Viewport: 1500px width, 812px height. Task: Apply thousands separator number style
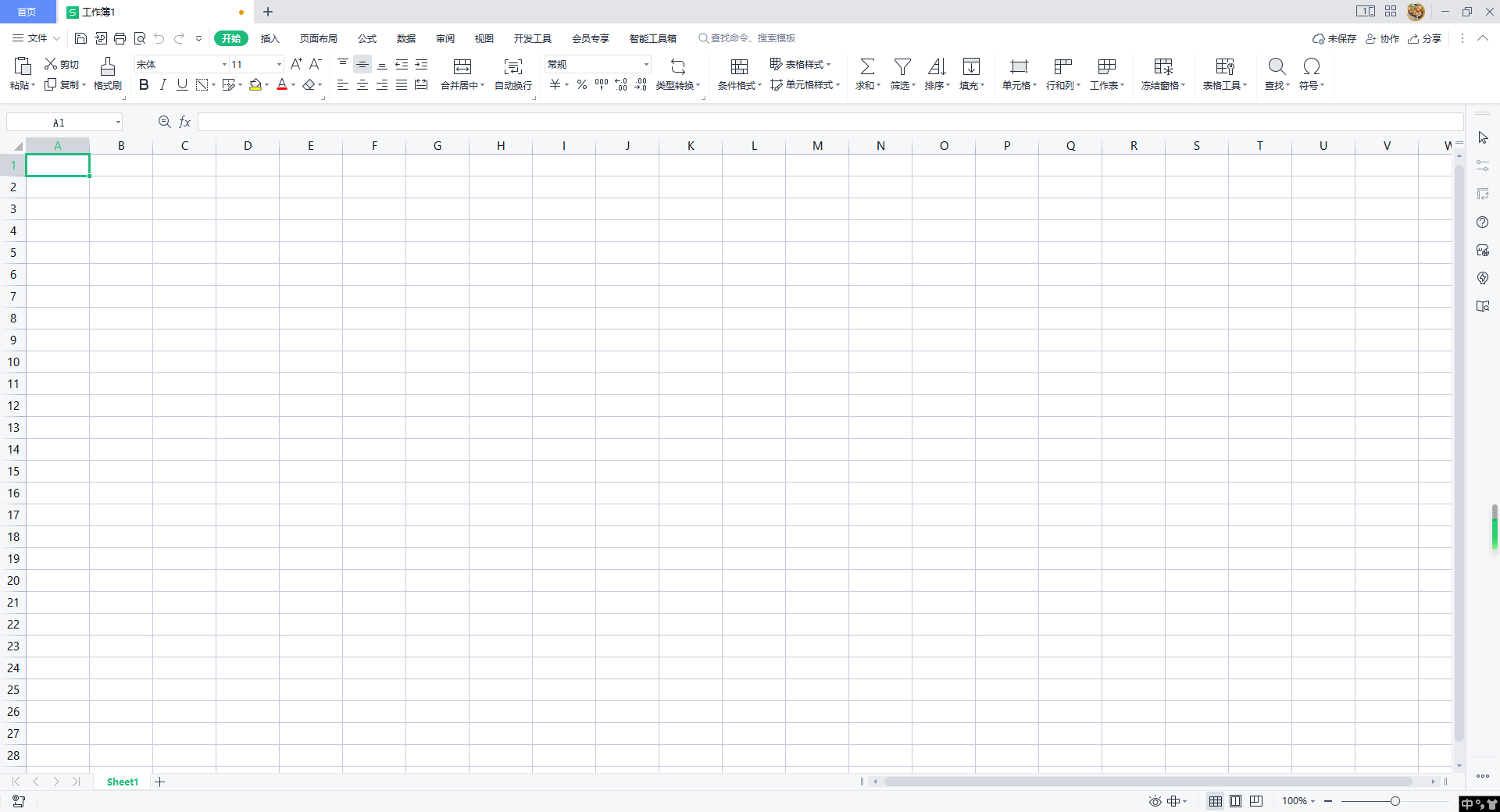[x=602, y=84]
